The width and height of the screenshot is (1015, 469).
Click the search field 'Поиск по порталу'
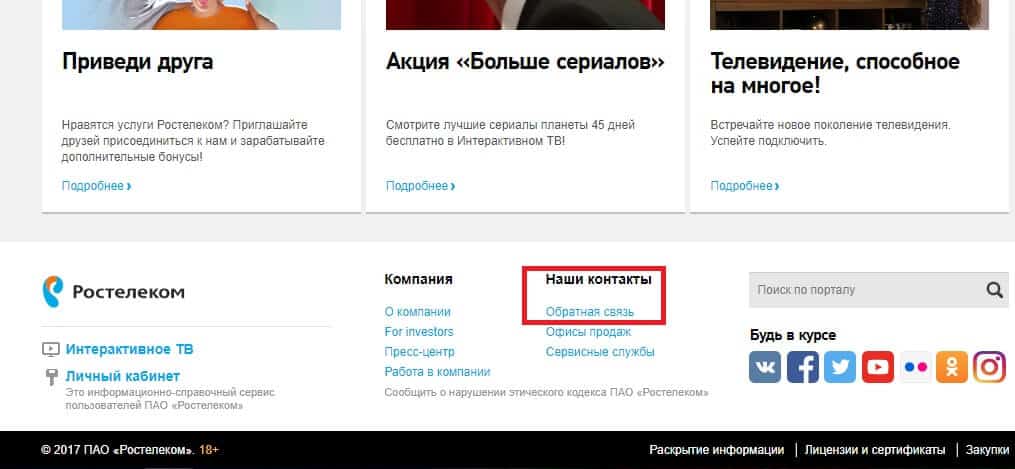[862, 290]
